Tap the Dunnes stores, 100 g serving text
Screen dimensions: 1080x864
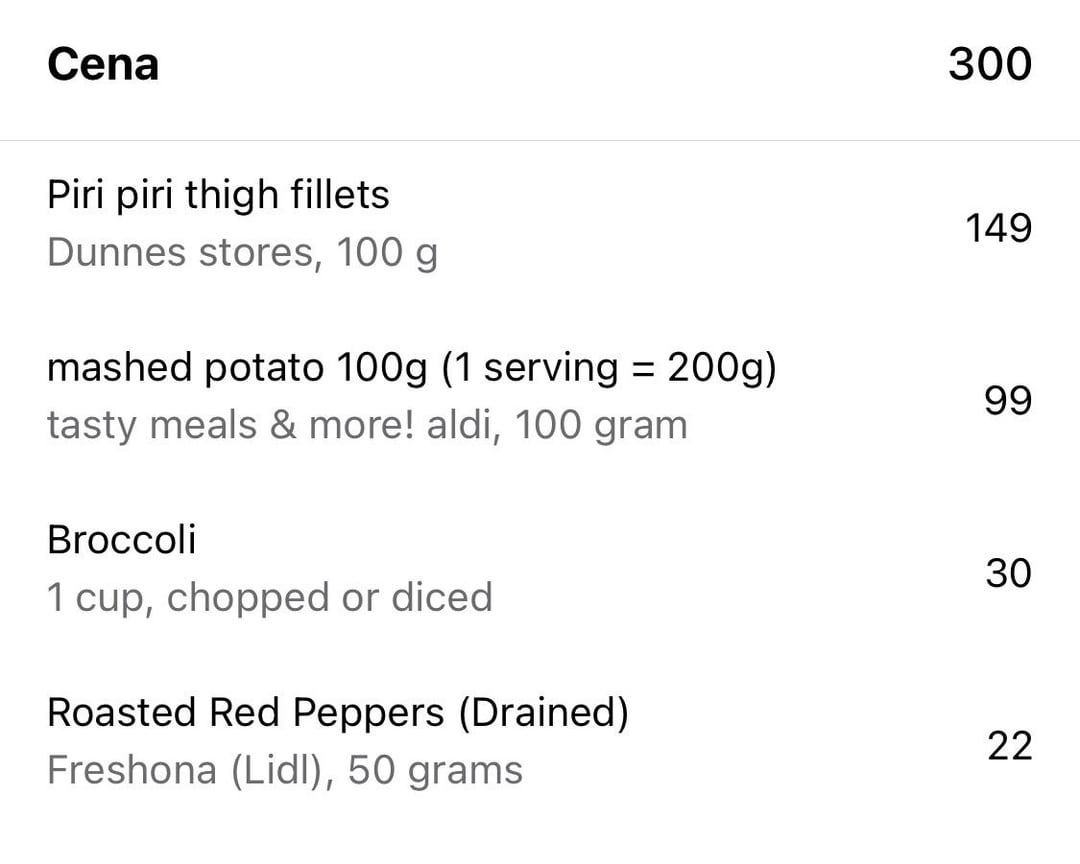point(242,252)
